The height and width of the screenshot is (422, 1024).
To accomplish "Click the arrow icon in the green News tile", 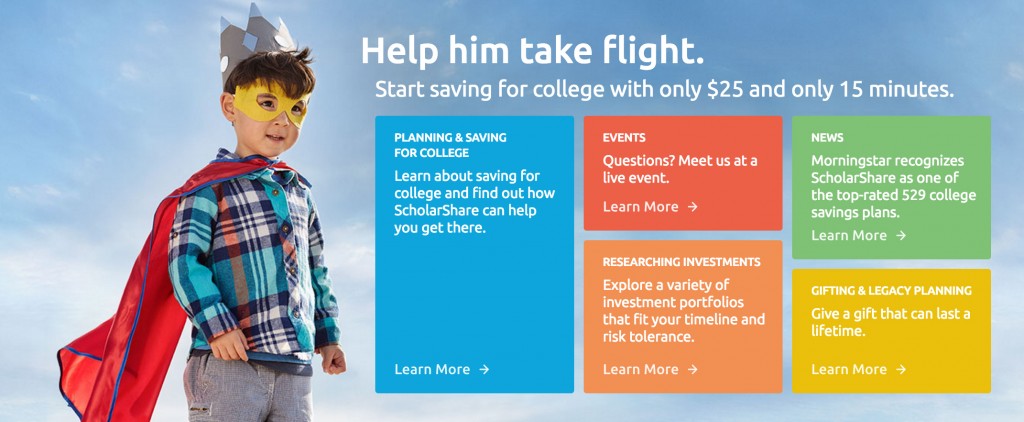I will [x=901, y=235].
